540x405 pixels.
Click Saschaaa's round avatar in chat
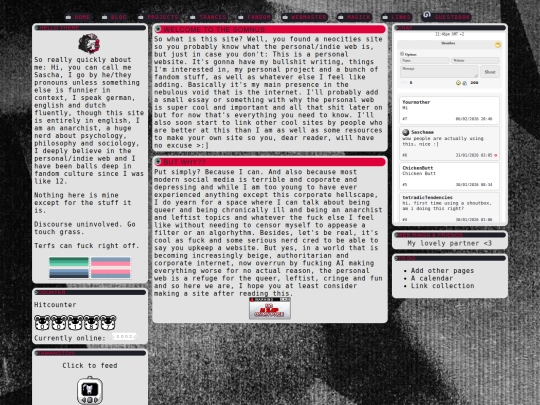(x=406, y=132)
